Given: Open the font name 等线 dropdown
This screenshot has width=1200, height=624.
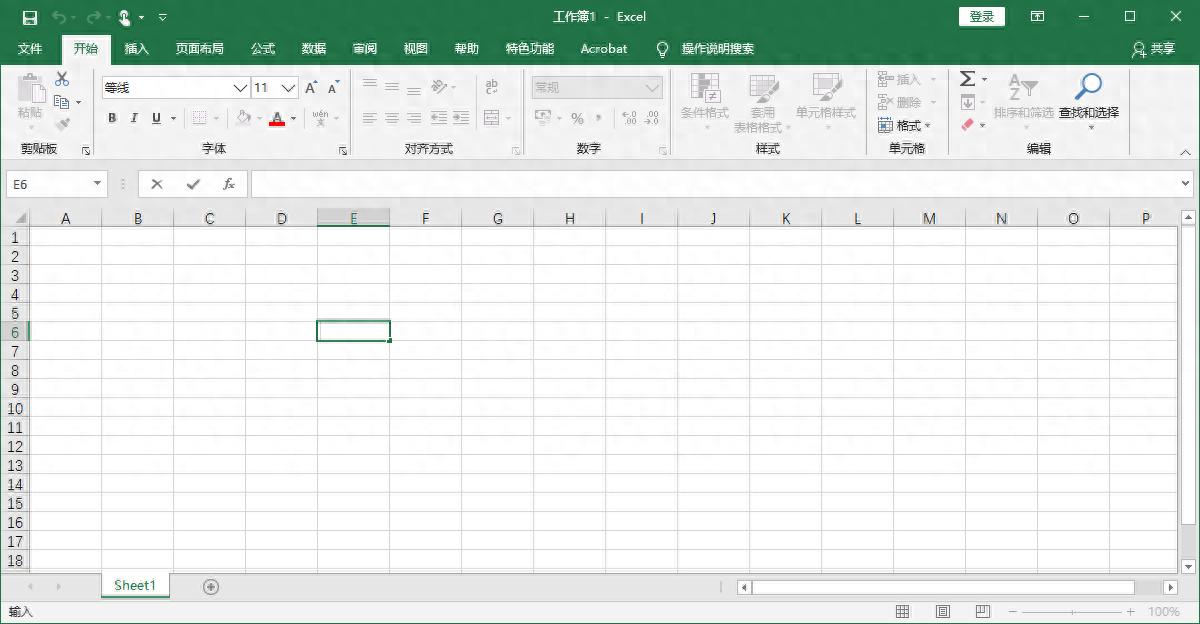Looking at the screenshot, I should (x=240, y=88).
